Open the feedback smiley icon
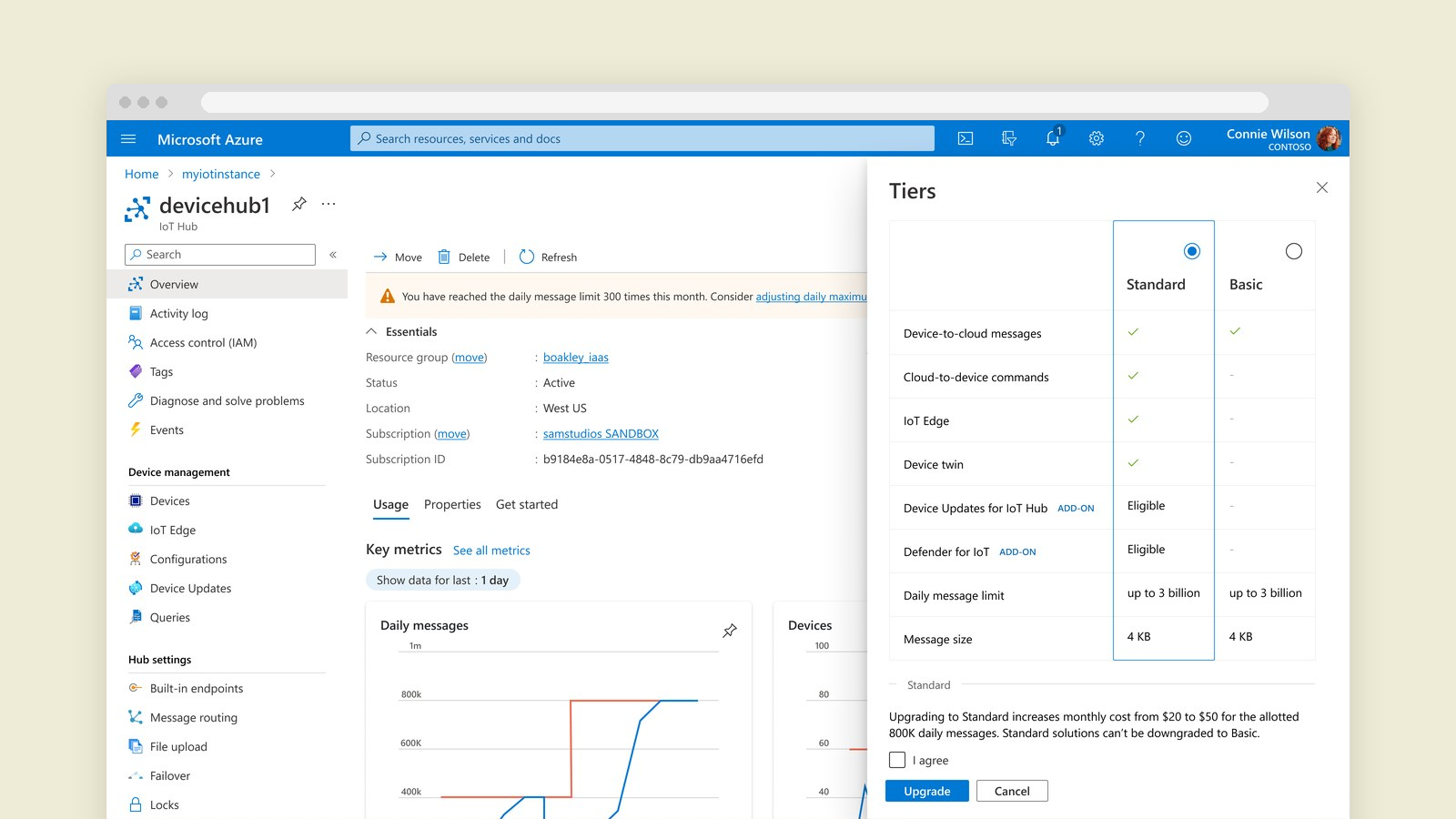 [1184, 138]
